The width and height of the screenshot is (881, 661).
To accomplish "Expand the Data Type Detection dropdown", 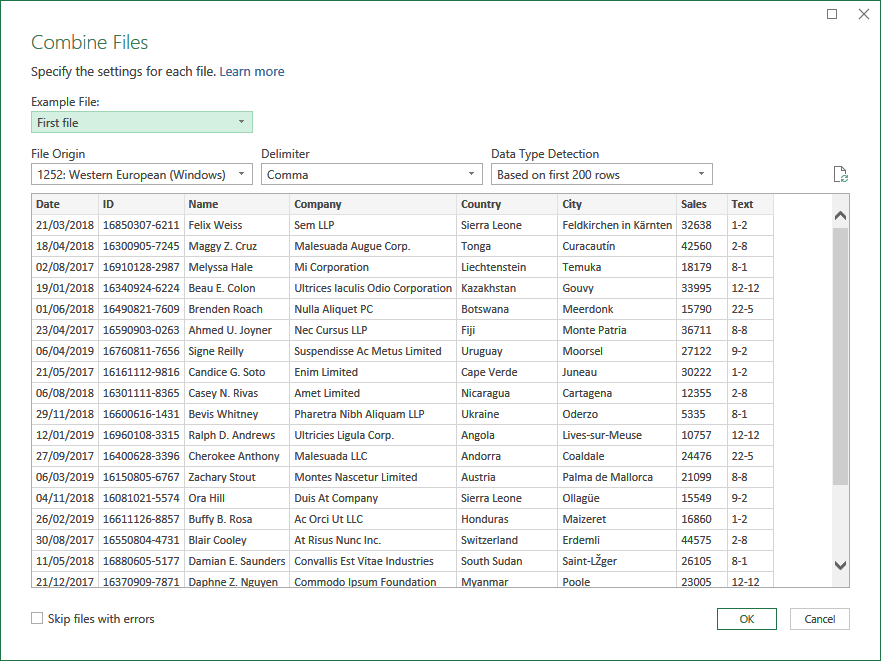I will (x=602, y=174).
